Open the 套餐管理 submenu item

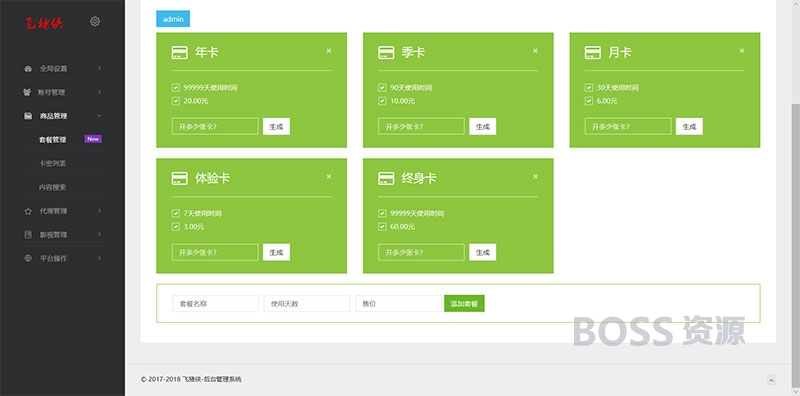tap(53, 139)
